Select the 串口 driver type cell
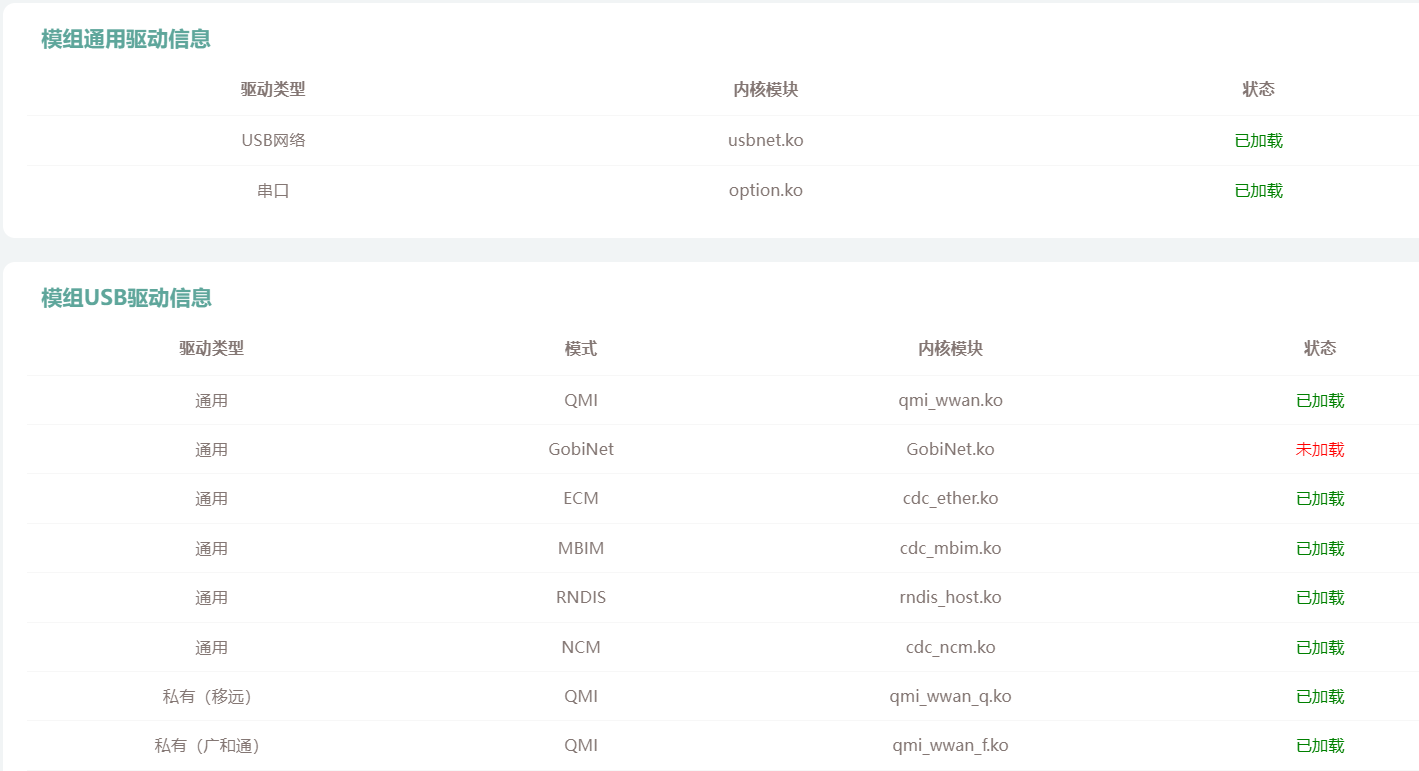 pos(273,190)
